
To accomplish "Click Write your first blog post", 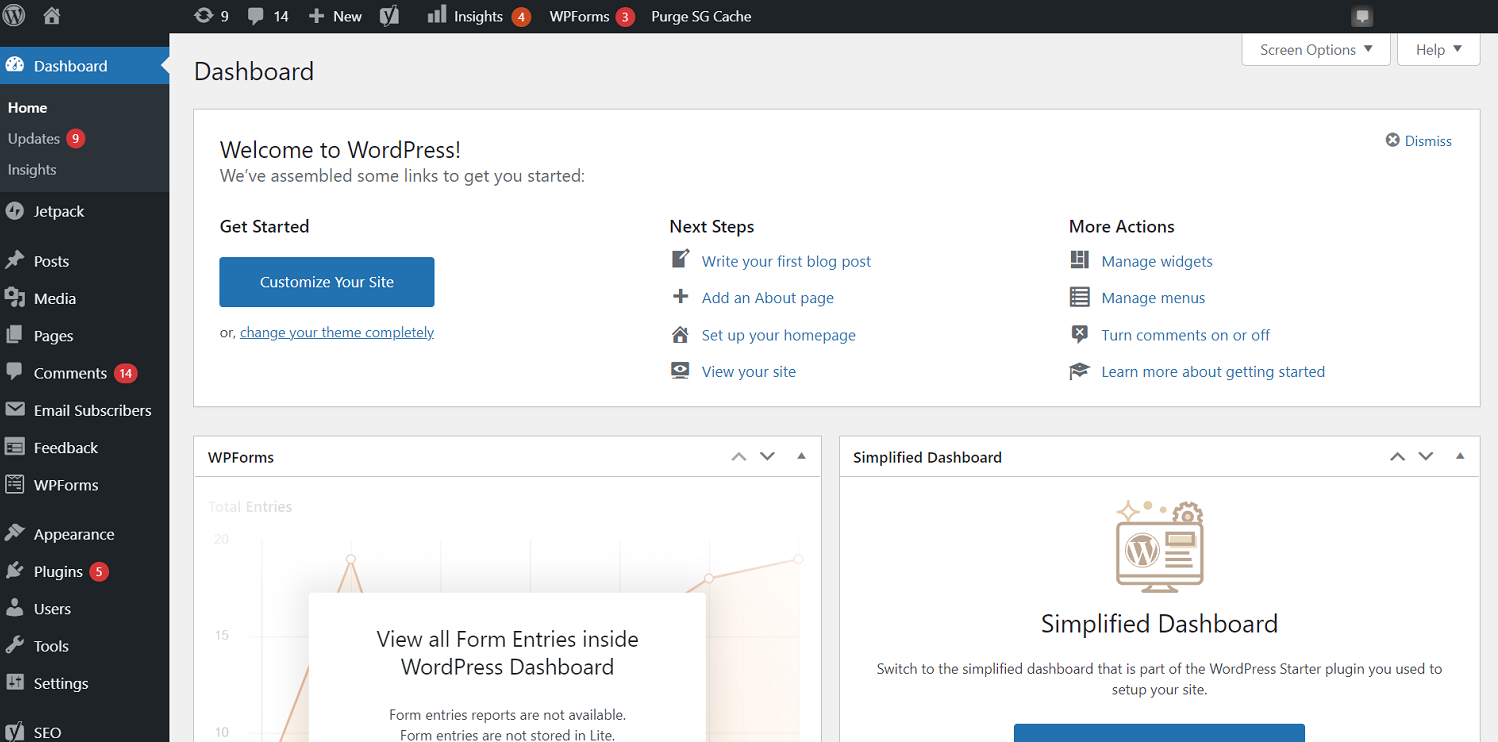I will 786,261.
